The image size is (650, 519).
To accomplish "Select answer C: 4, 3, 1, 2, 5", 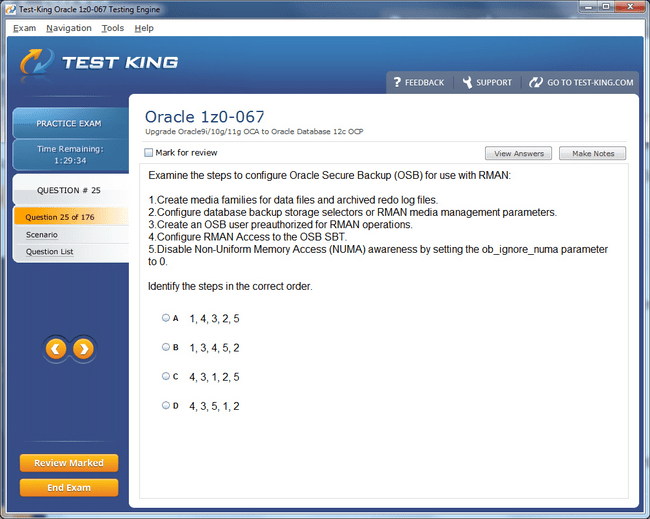I will coord(166,376).
